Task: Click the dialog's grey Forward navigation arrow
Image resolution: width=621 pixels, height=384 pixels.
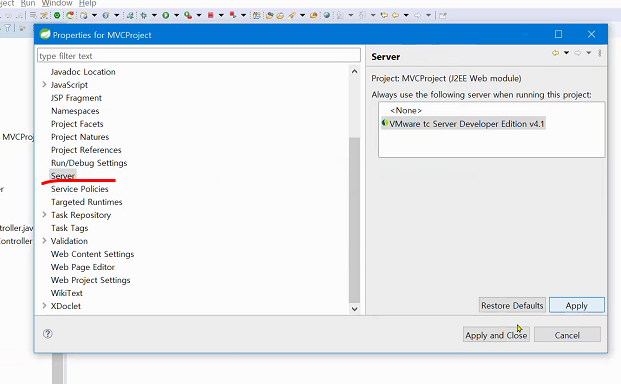Action: [x=577, y=53]
